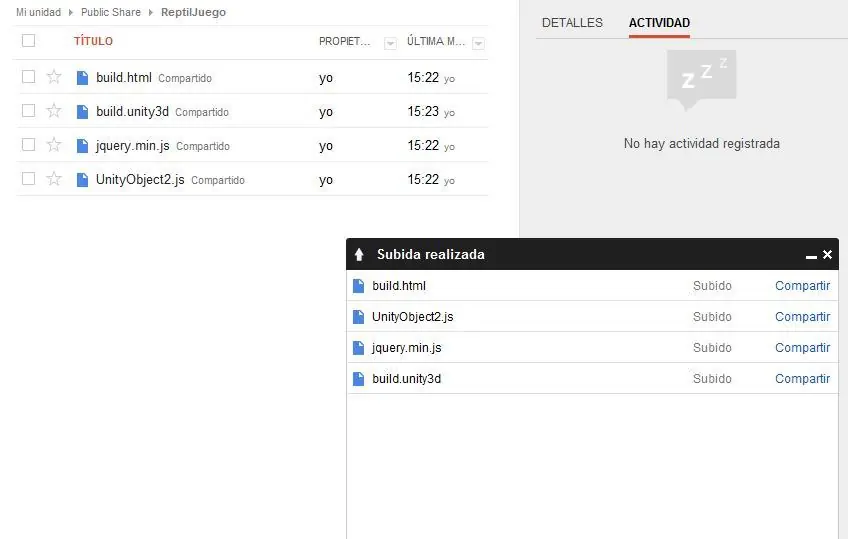Switch to the ACTIVIDAD tab

coord(659,23)
